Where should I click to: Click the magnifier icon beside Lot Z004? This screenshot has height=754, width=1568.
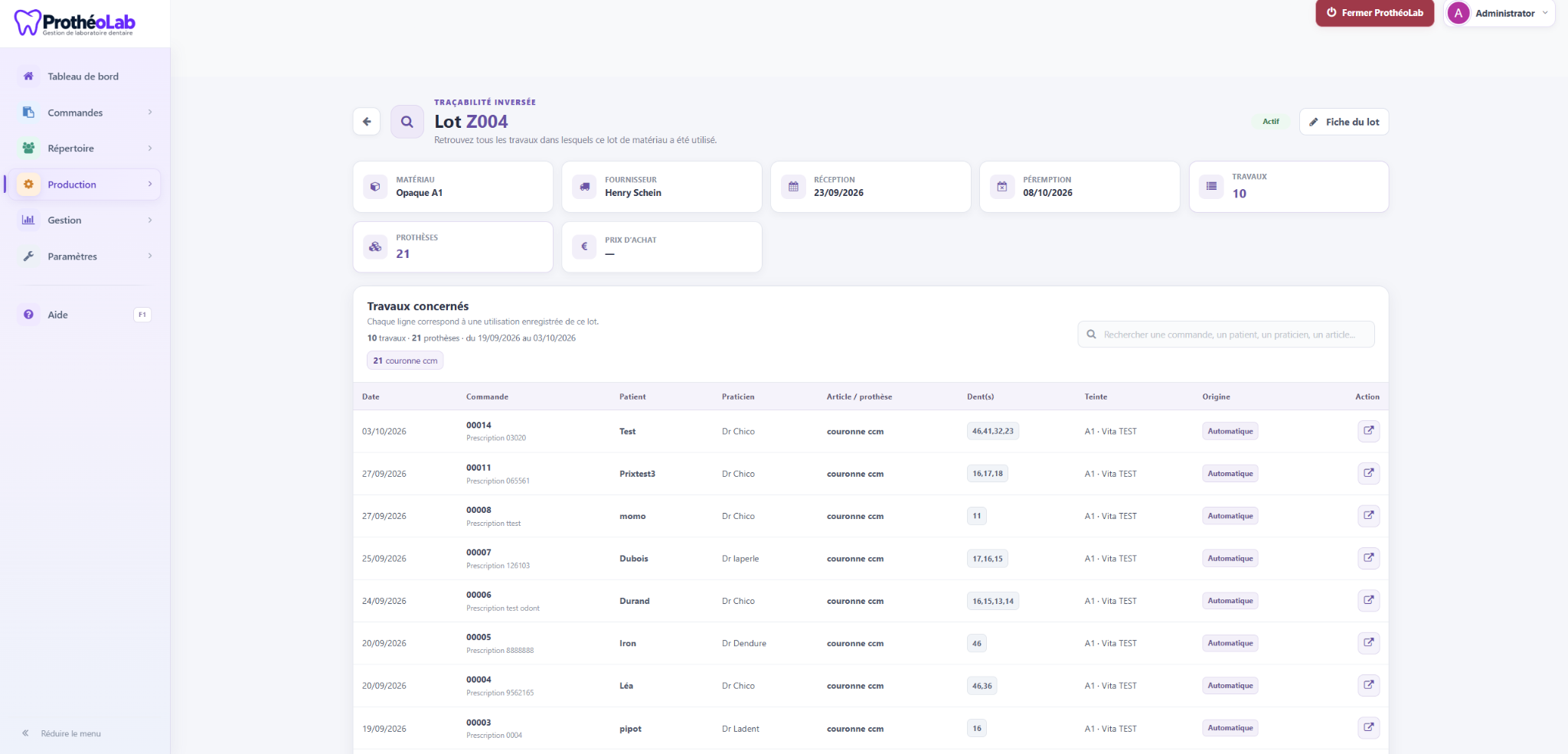407,122
